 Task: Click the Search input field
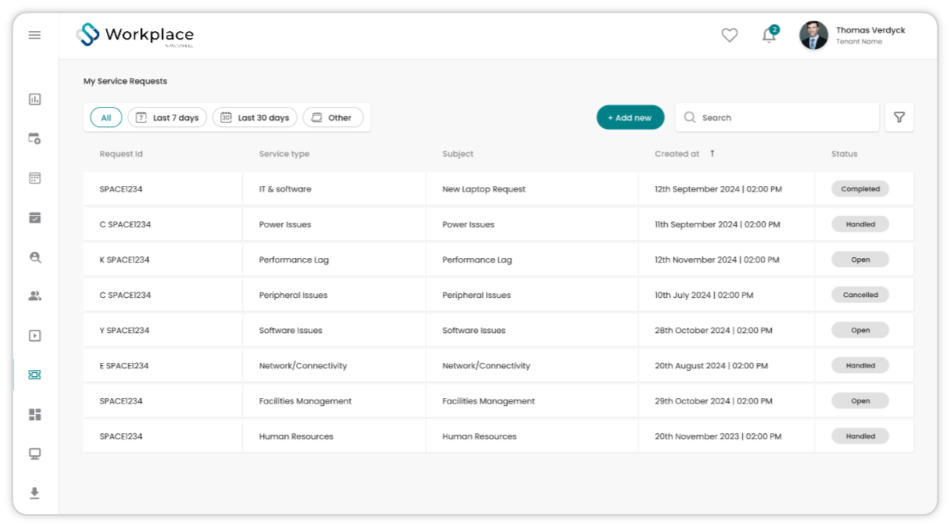[x=777, y=118]
